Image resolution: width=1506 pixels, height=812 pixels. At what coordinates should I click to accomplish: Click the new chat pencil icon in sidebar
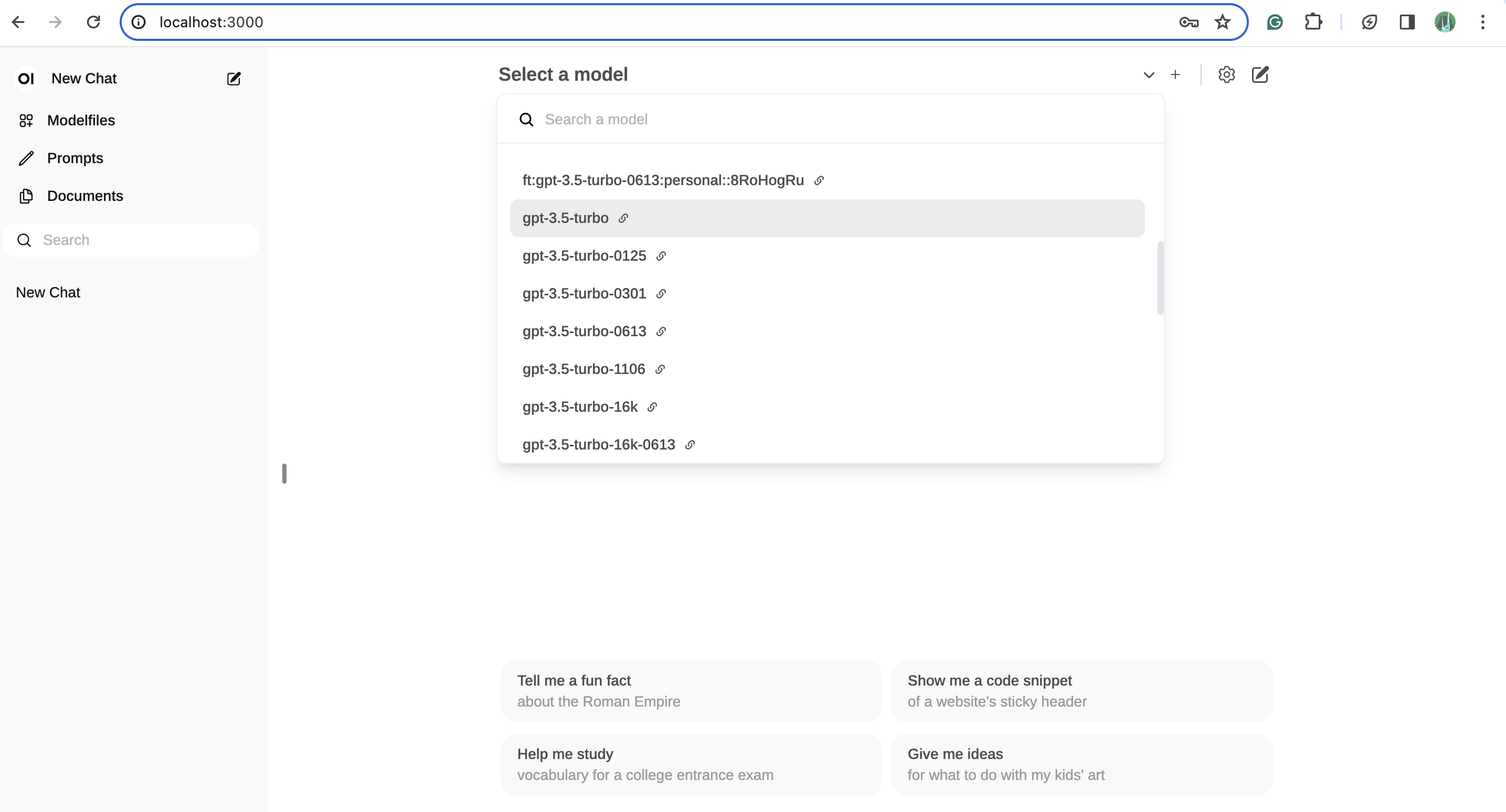tap(234, 78)
